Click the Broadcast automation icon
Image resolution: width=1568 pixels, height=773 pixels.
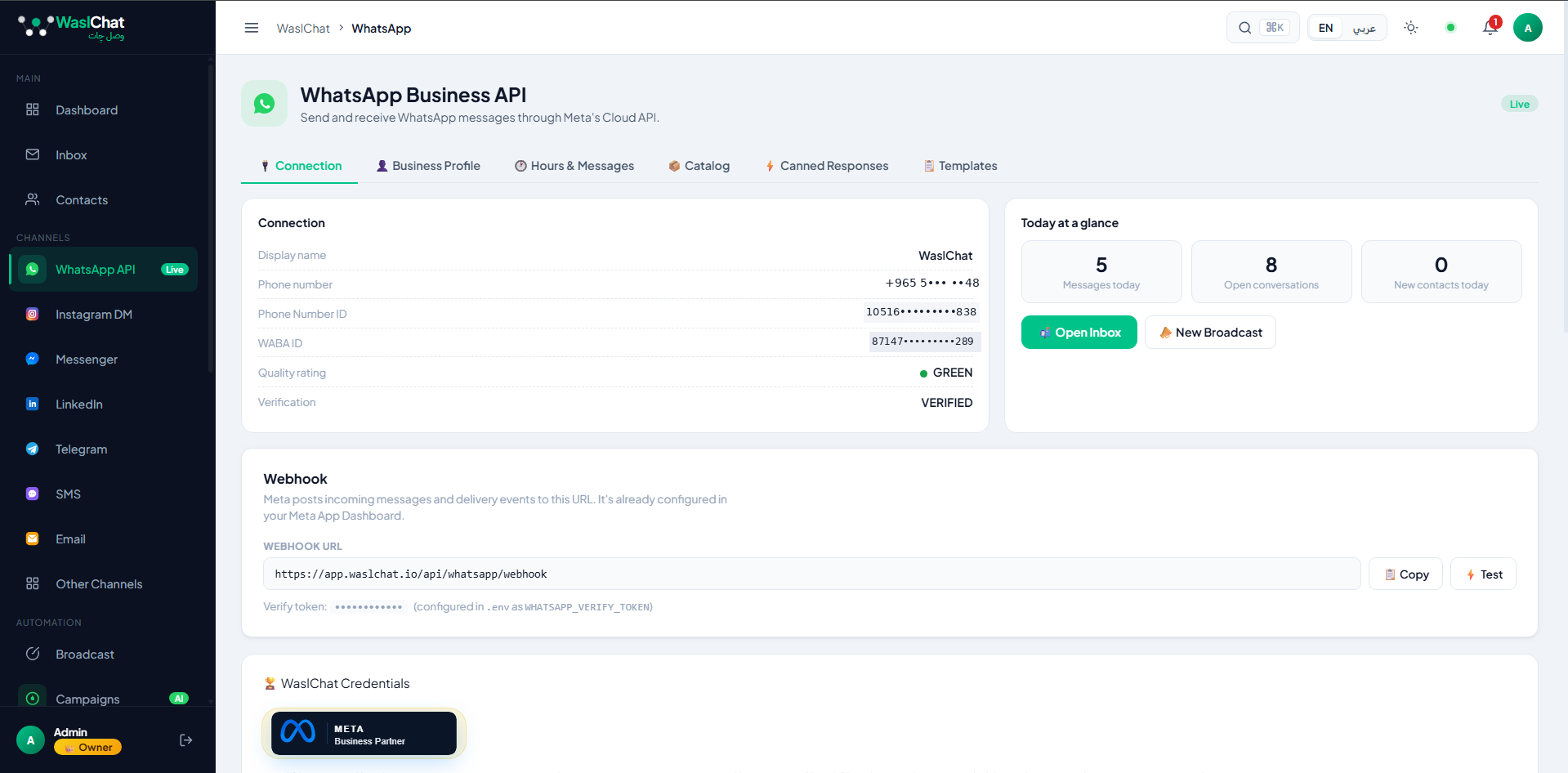(33, 654)
